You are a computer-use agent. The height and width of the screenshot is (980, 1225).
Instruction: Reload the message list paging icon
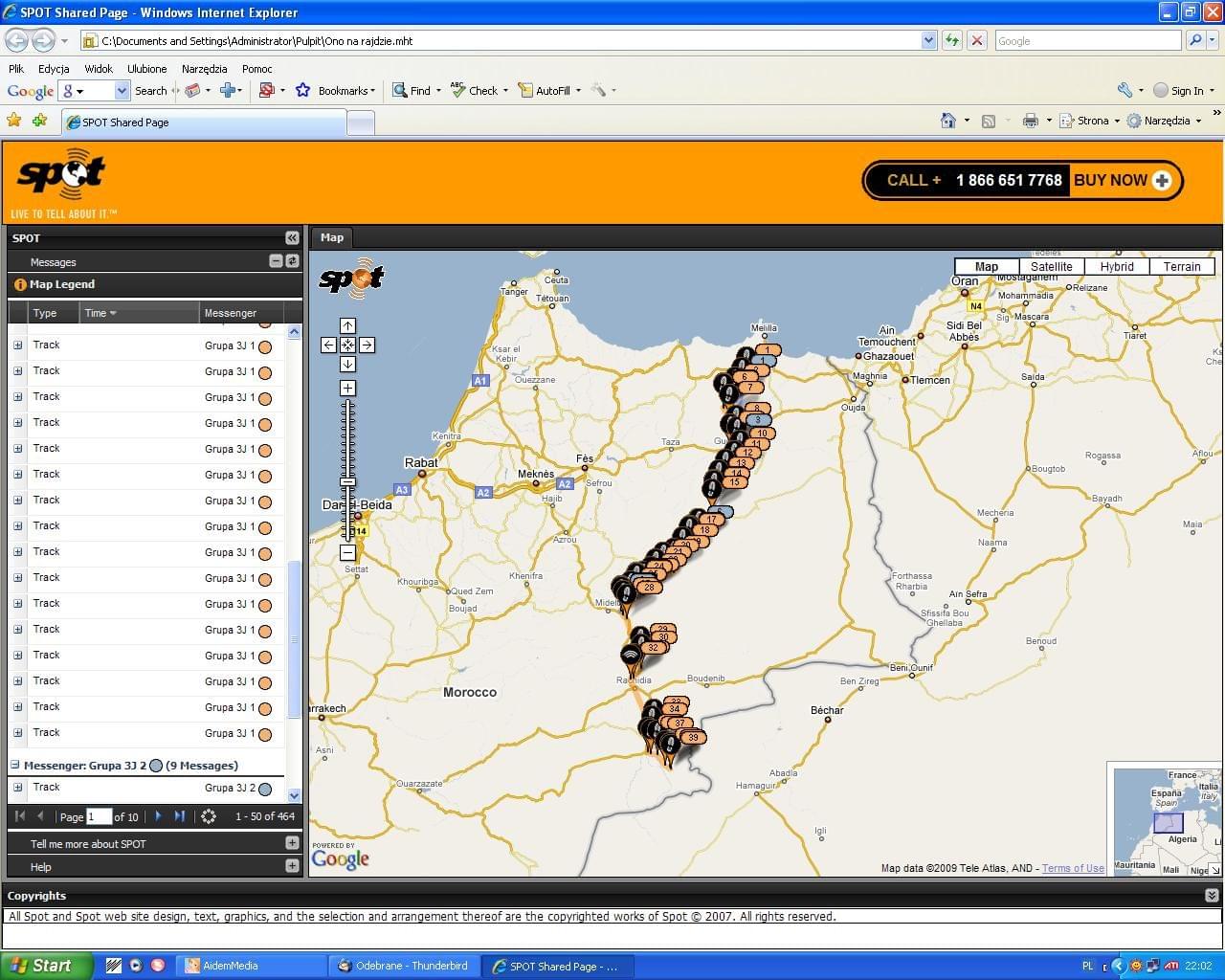coord(209,816)
